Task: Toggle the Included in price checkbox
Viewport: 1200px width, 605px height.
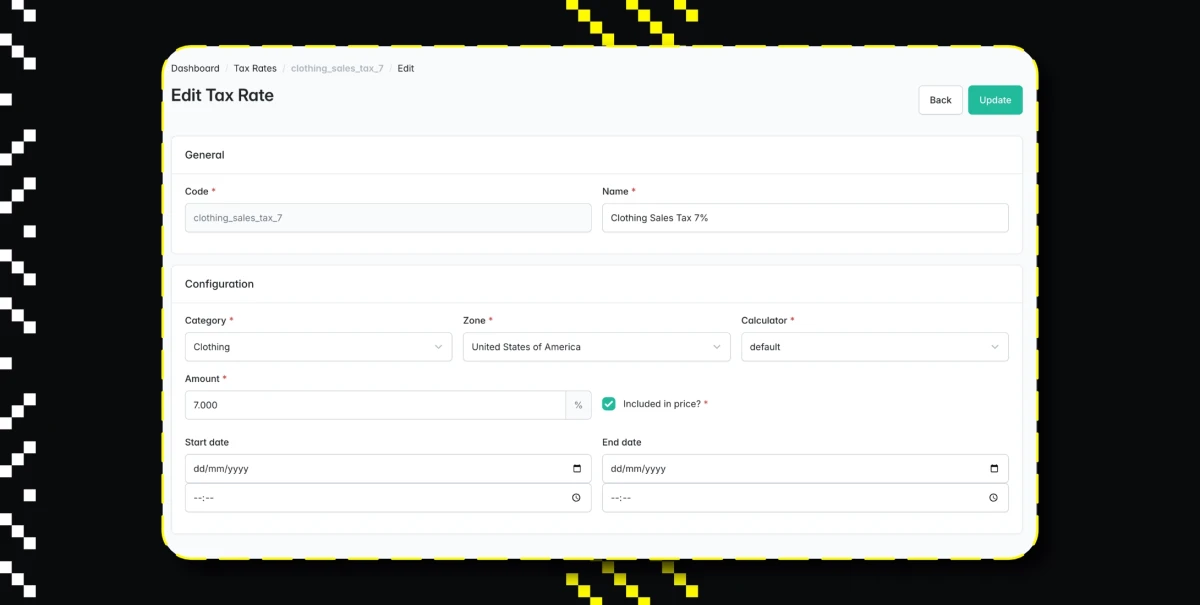Action: 609,404
